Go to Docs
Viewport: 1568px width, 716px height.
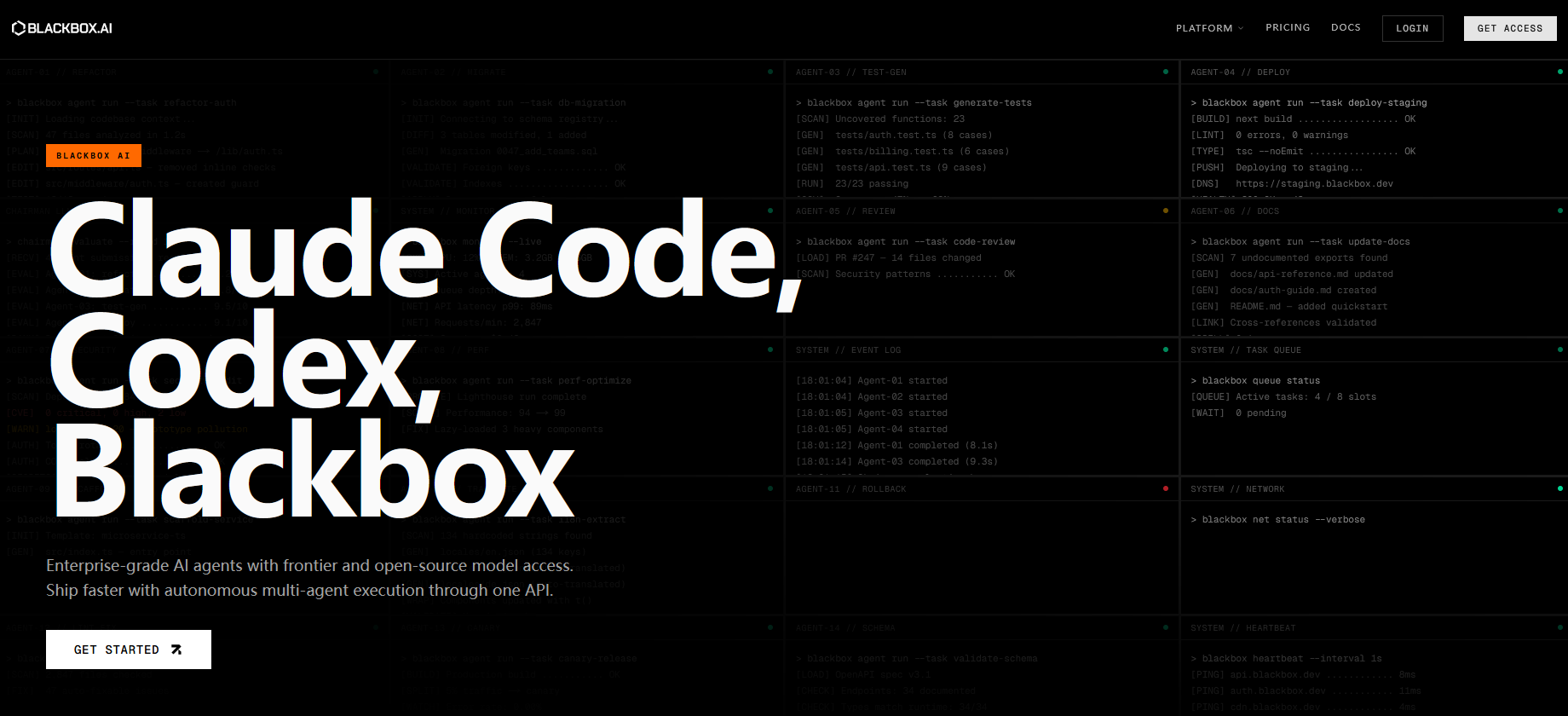[x=1346, y=27]
